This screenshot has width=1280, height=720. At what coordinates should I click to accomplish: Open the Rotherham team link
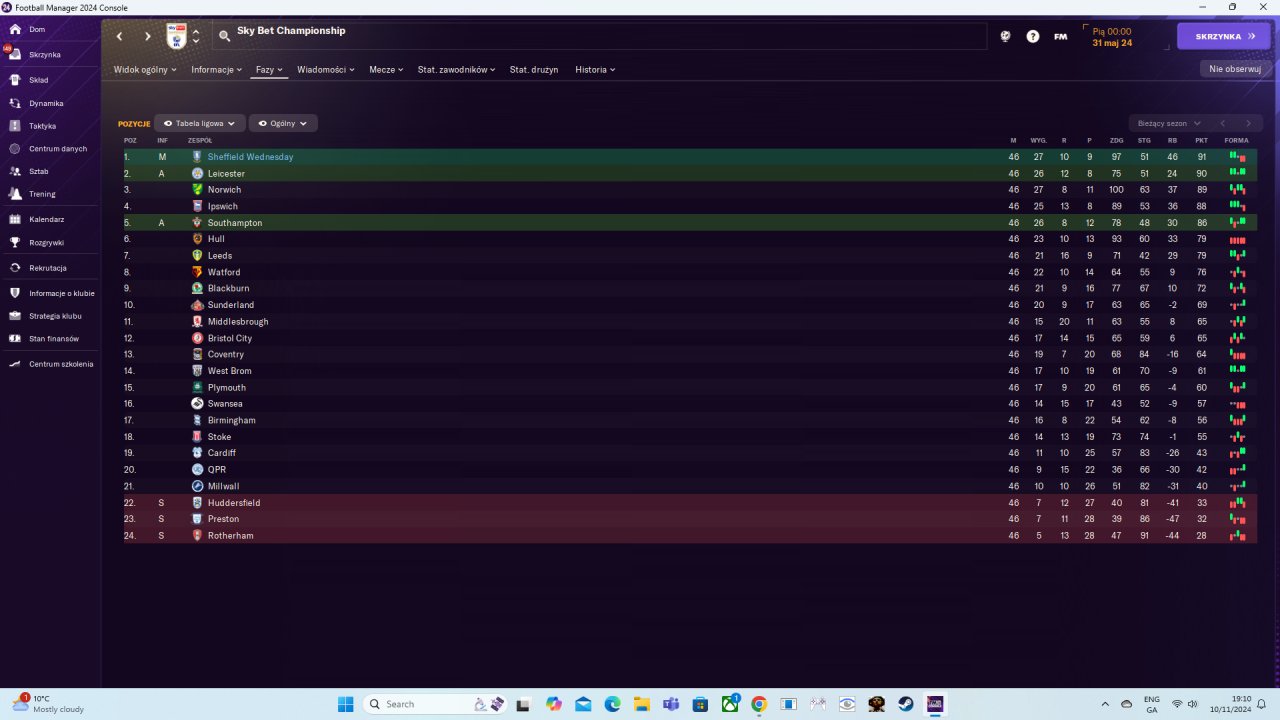click(x=231, y=536)
